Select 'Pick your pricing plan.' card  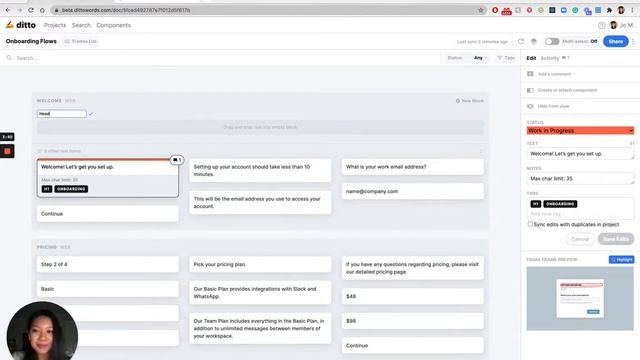coord(260,264)
